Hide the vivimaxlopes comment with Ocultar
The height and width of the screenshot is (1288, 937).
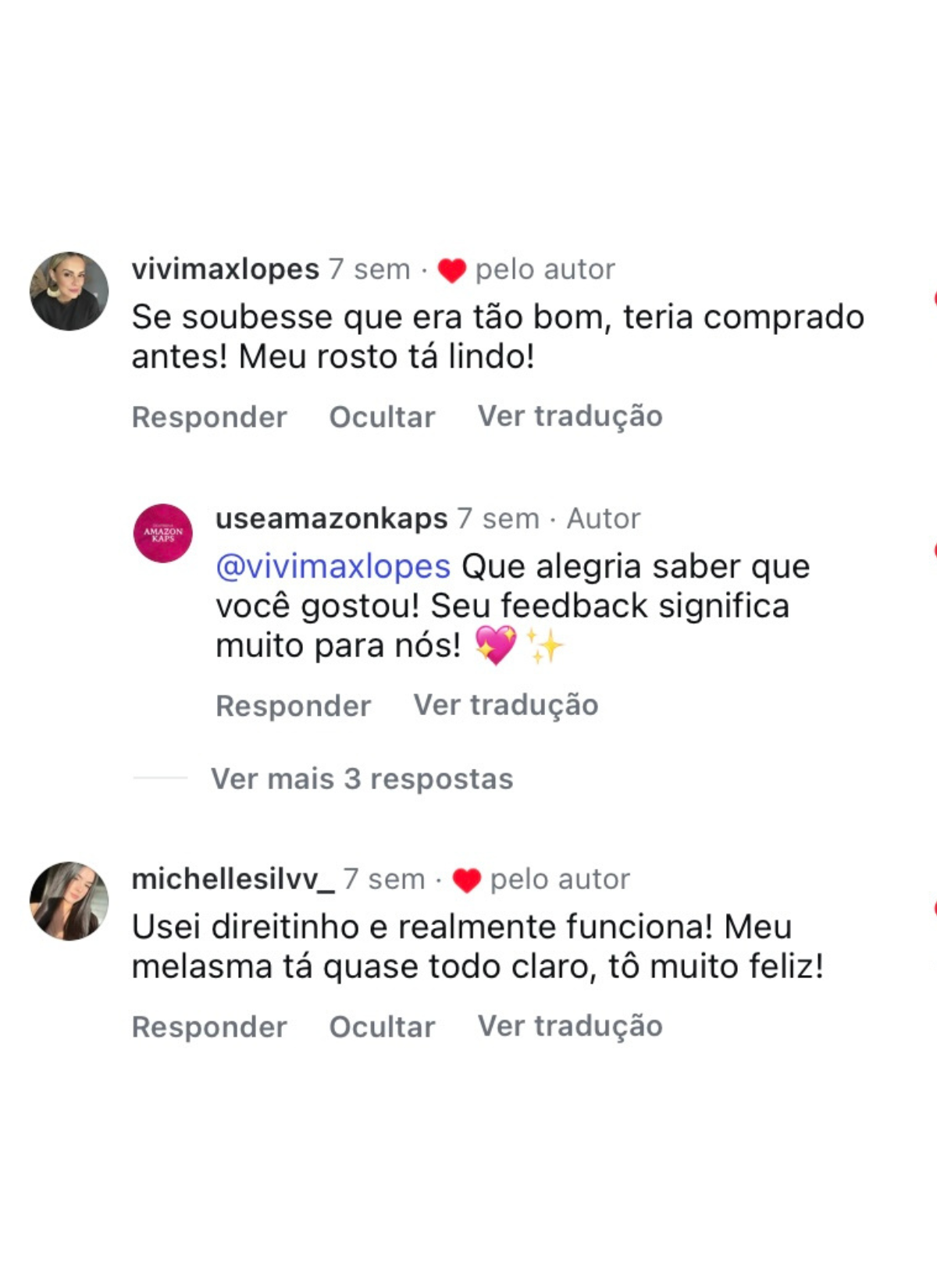point(382,417)
